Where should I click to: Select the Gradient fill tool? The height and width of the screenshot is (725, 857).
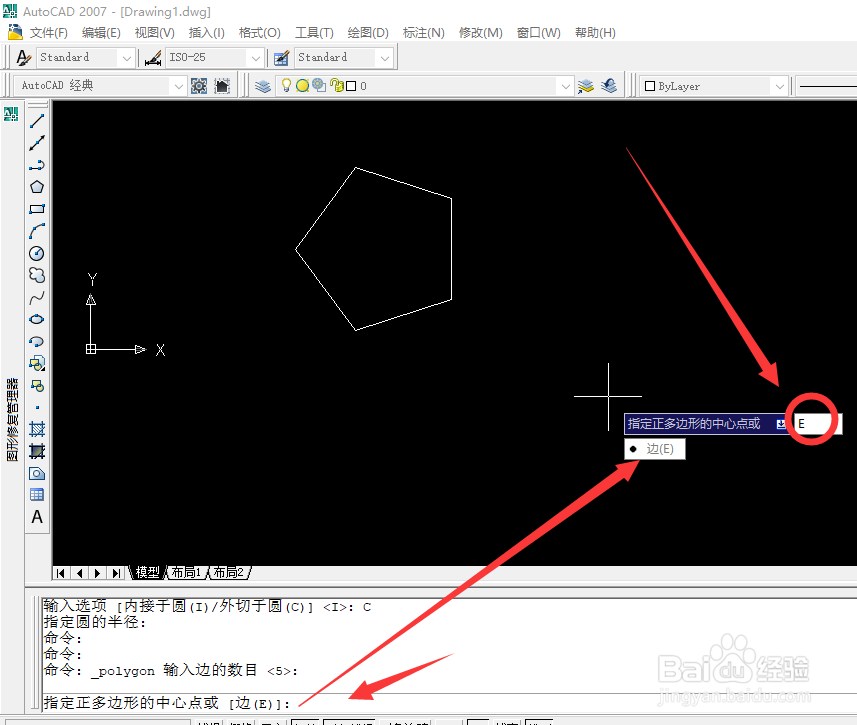[37, 451]
